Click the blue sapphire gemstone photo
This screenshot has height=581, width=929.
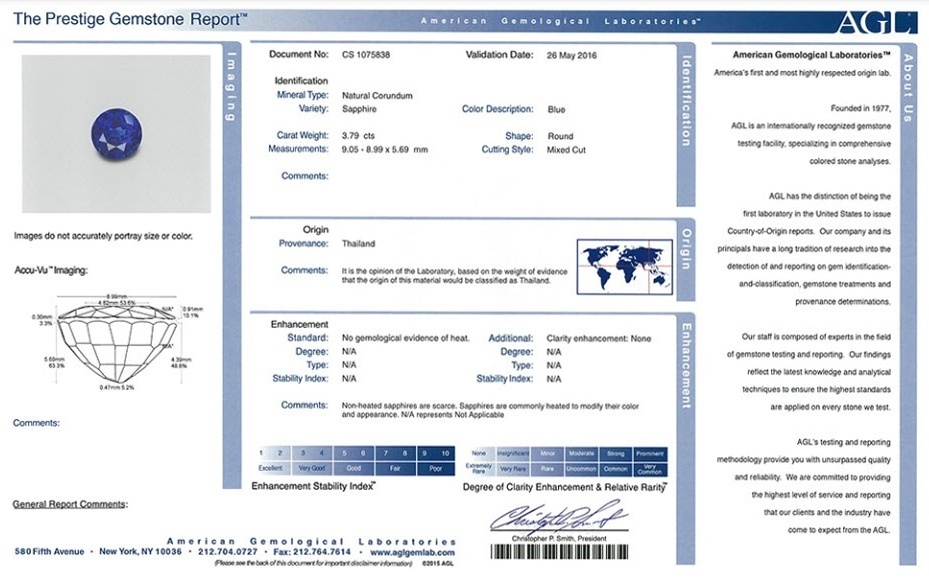click(116, 133)
